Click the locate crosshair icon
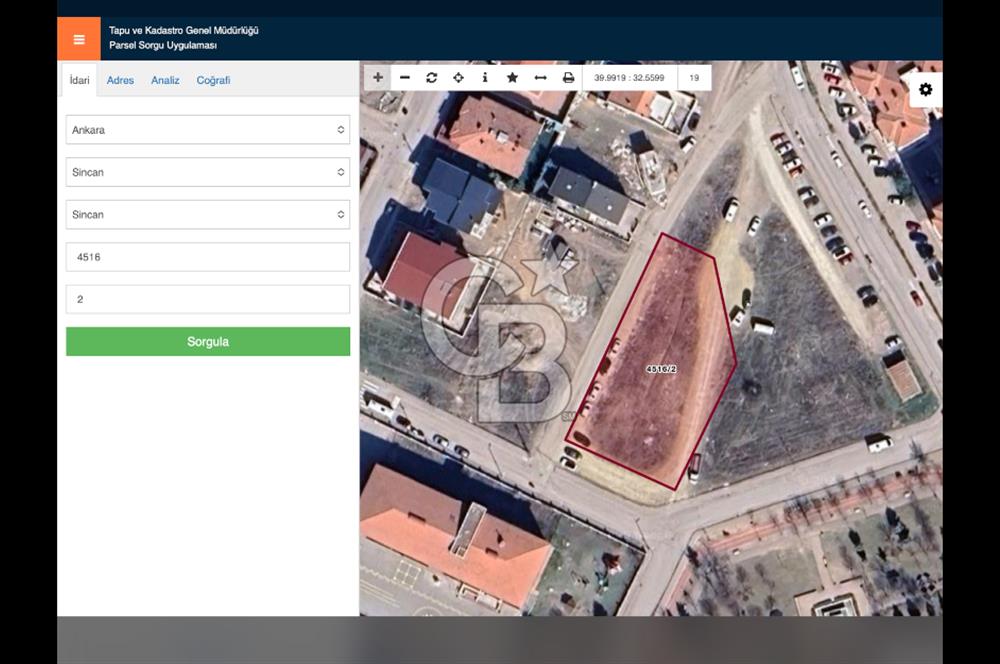 [459, 78]
